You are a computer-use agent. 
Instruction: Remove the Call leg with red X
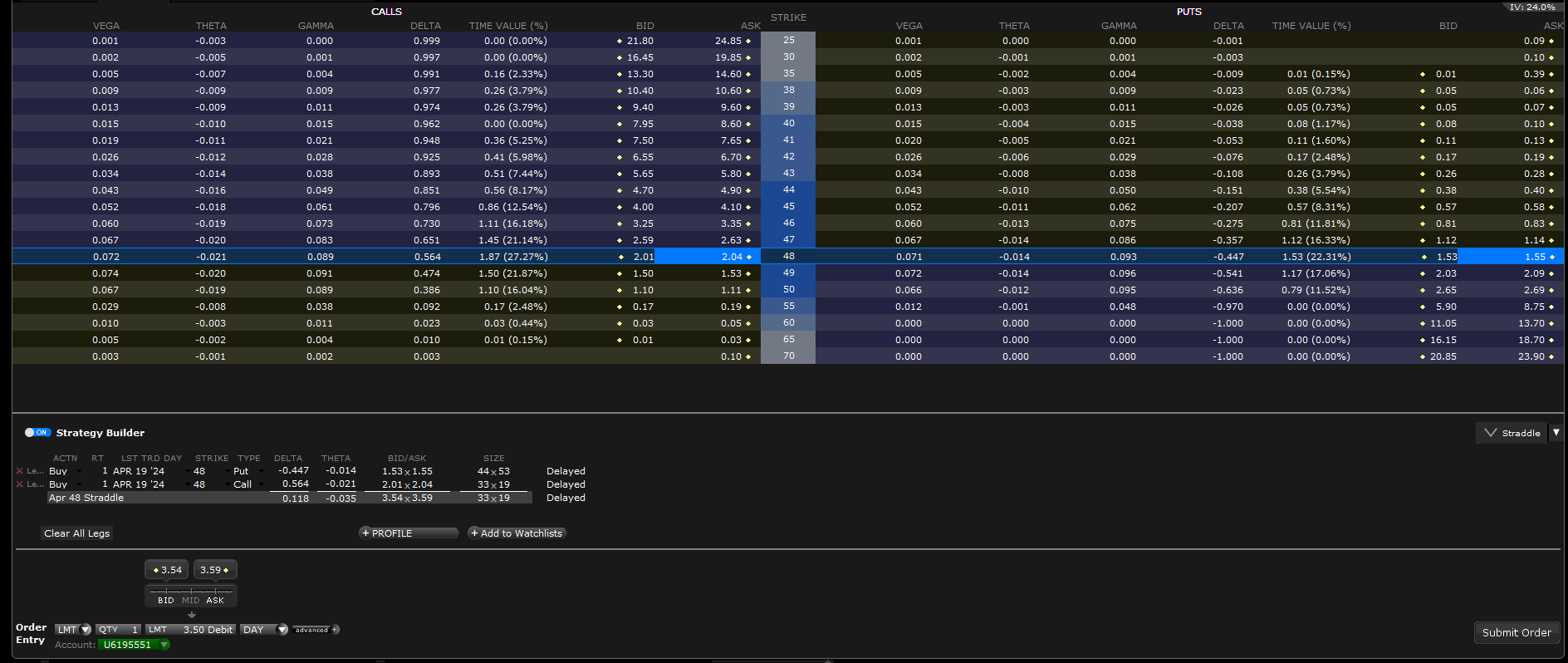click(19, 484)
